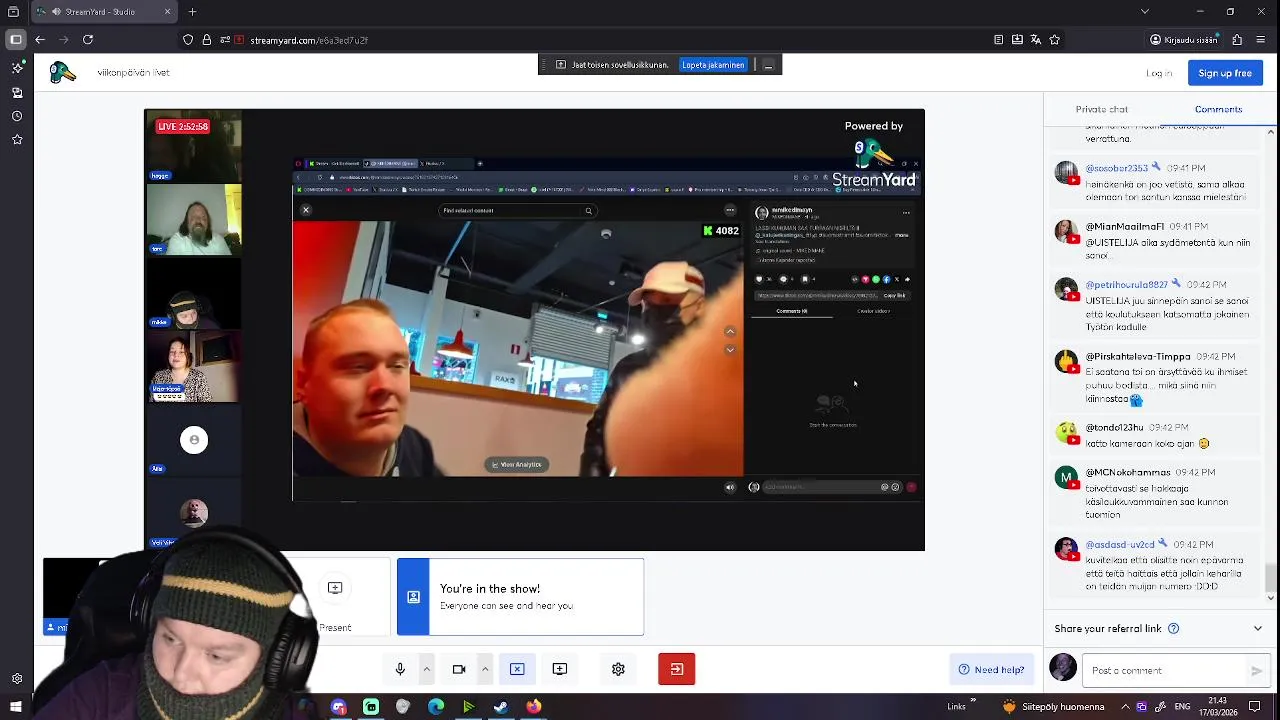
Task: Click Sign up free button
Action: tap(1225, 73)
